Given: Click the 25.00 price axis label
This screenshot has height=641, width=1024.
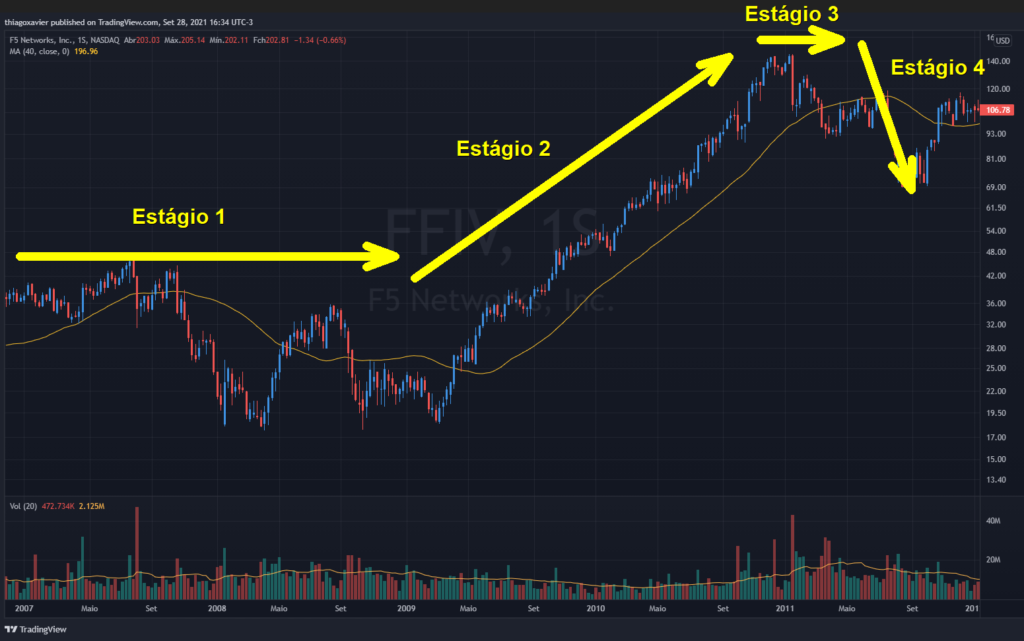Looking at the screenshot, I should pyautogui.click(x=997, y=369).
